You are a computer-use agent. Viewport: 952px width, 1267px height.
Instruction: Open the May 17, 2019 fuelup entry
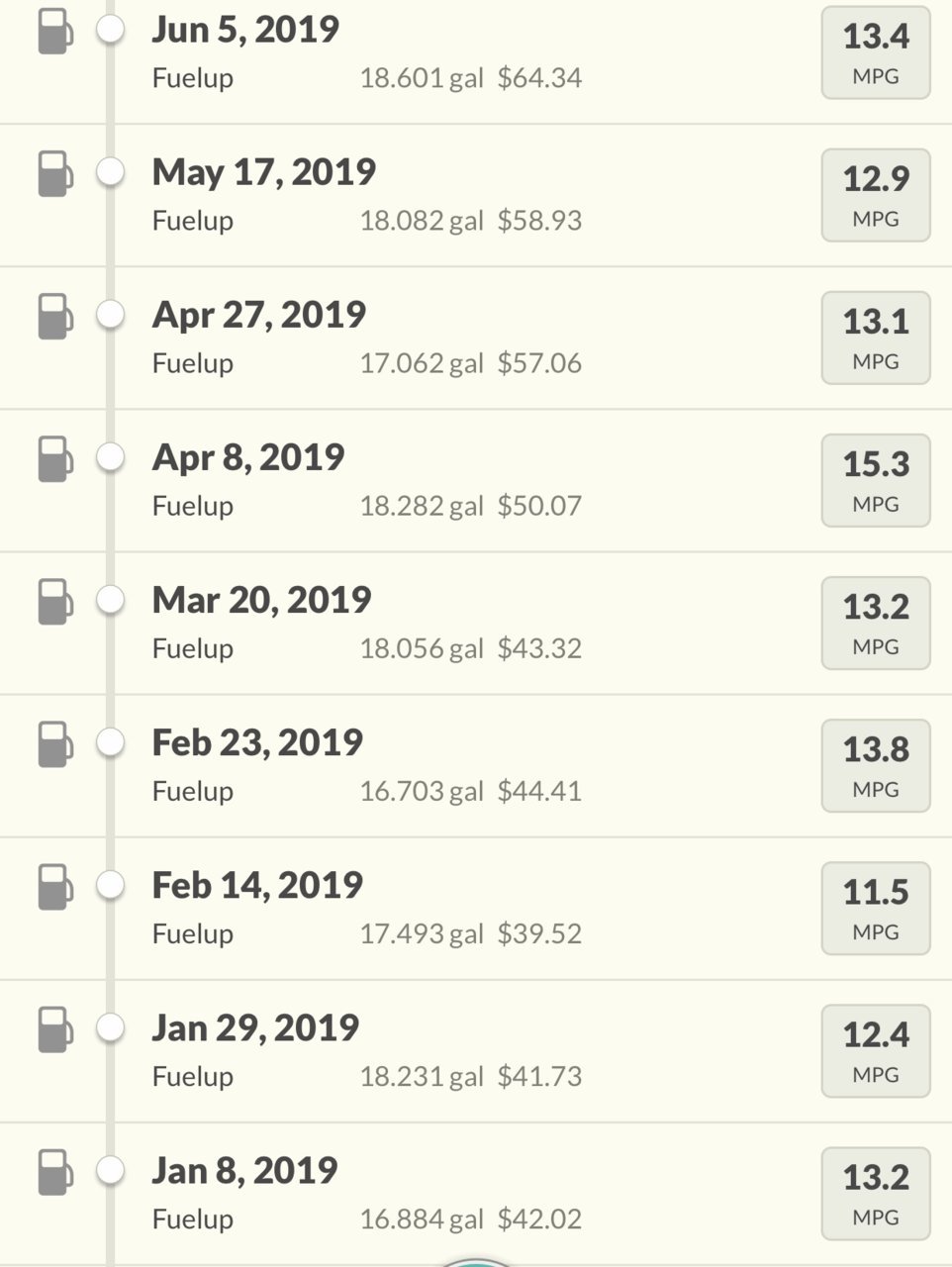click(x=476, y=196)
